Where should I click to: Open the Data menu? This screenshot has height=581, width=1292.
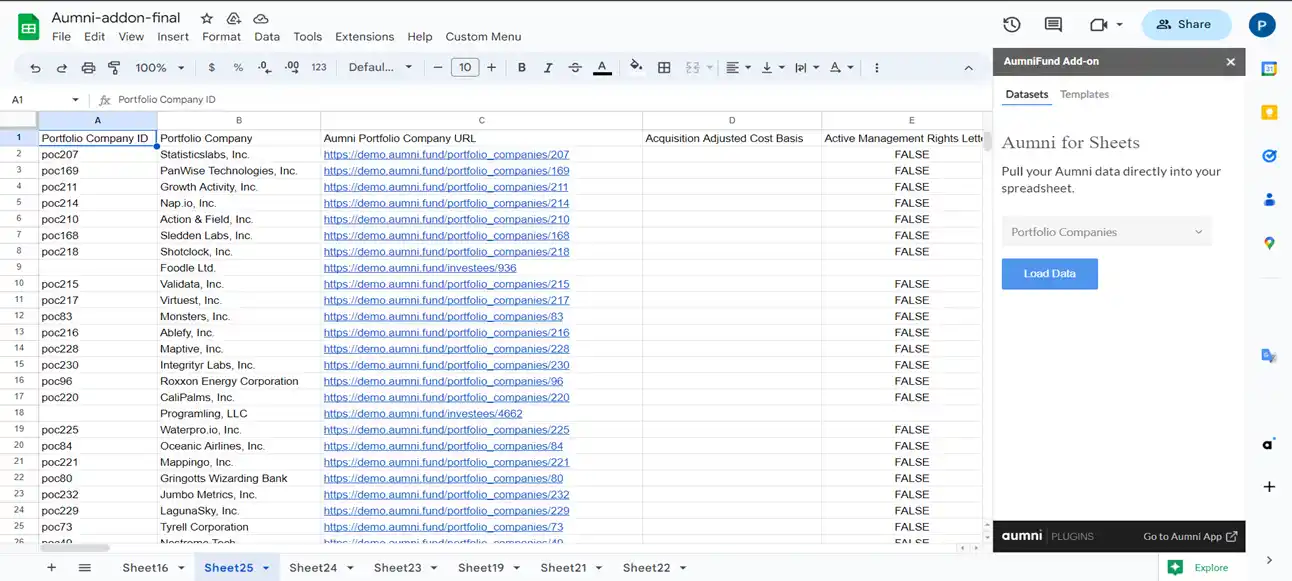[x=267, y=37]
